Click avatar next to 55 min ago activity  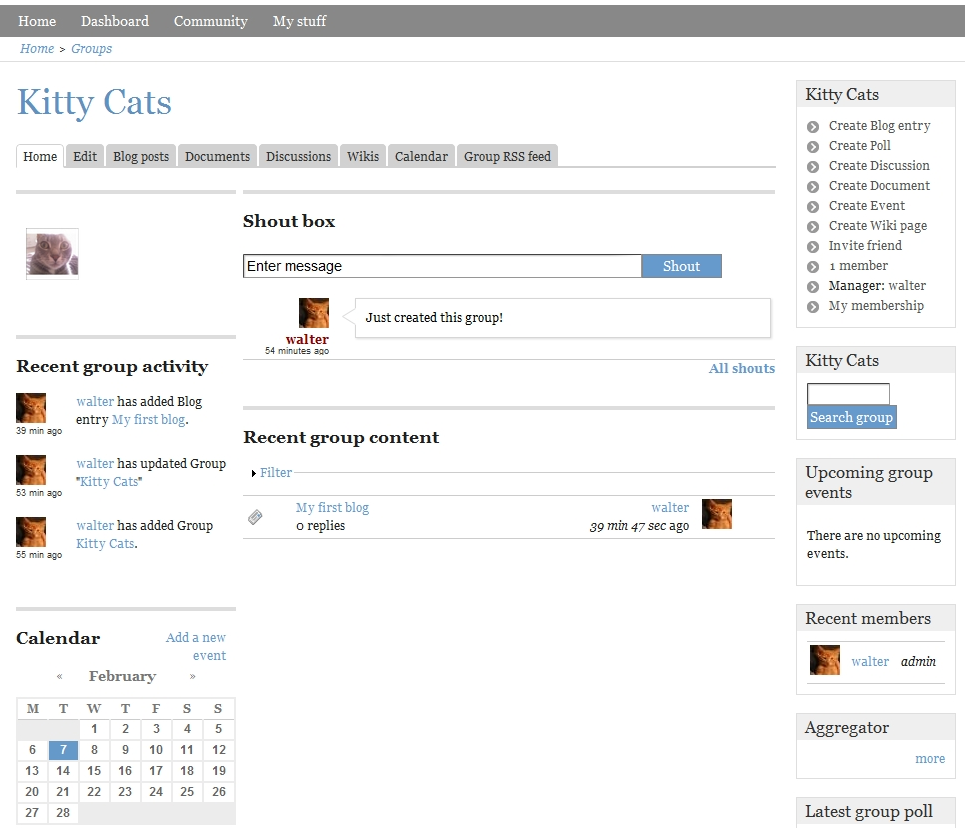click(31, 533)
